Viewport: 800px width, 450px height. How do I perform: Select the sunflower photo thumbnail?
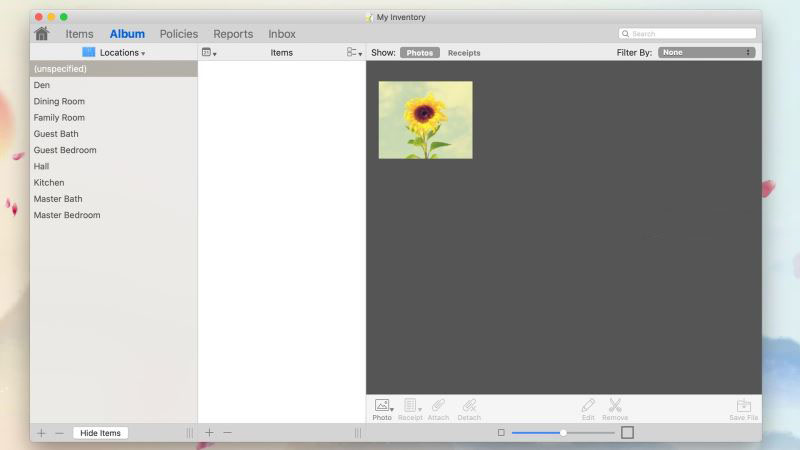tap(426, 120)
